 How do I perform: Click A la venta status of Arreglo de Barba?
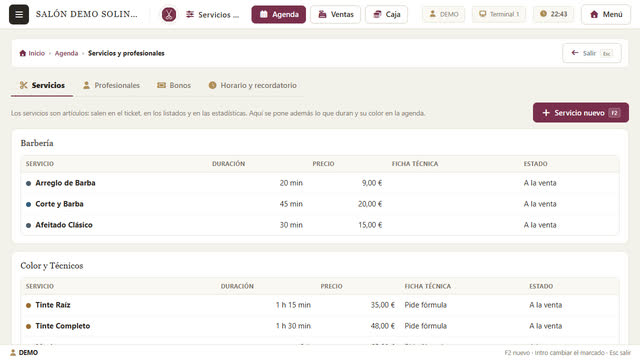coord(540,183)
